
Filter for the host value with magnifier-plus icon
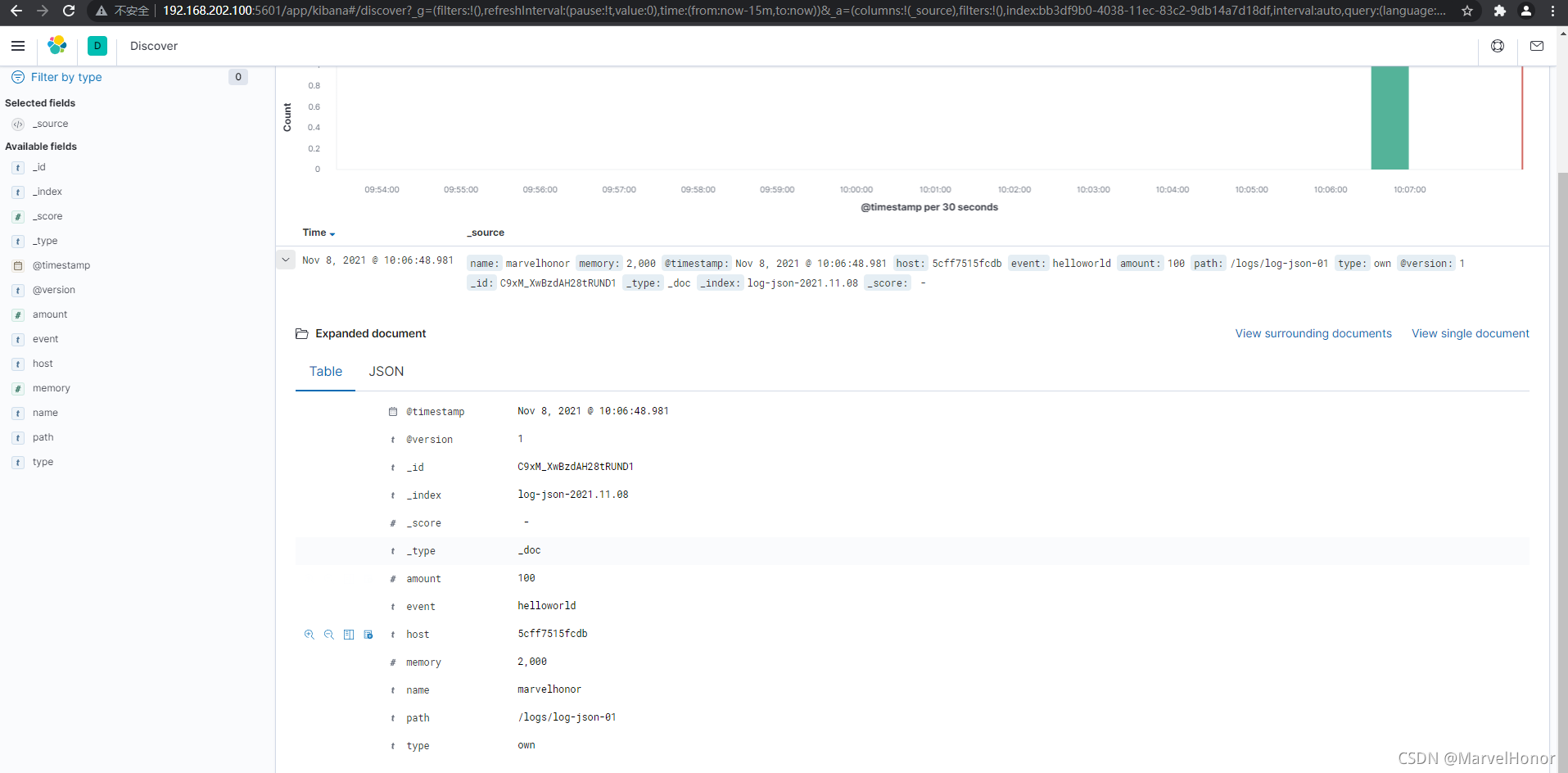[309, 635]
